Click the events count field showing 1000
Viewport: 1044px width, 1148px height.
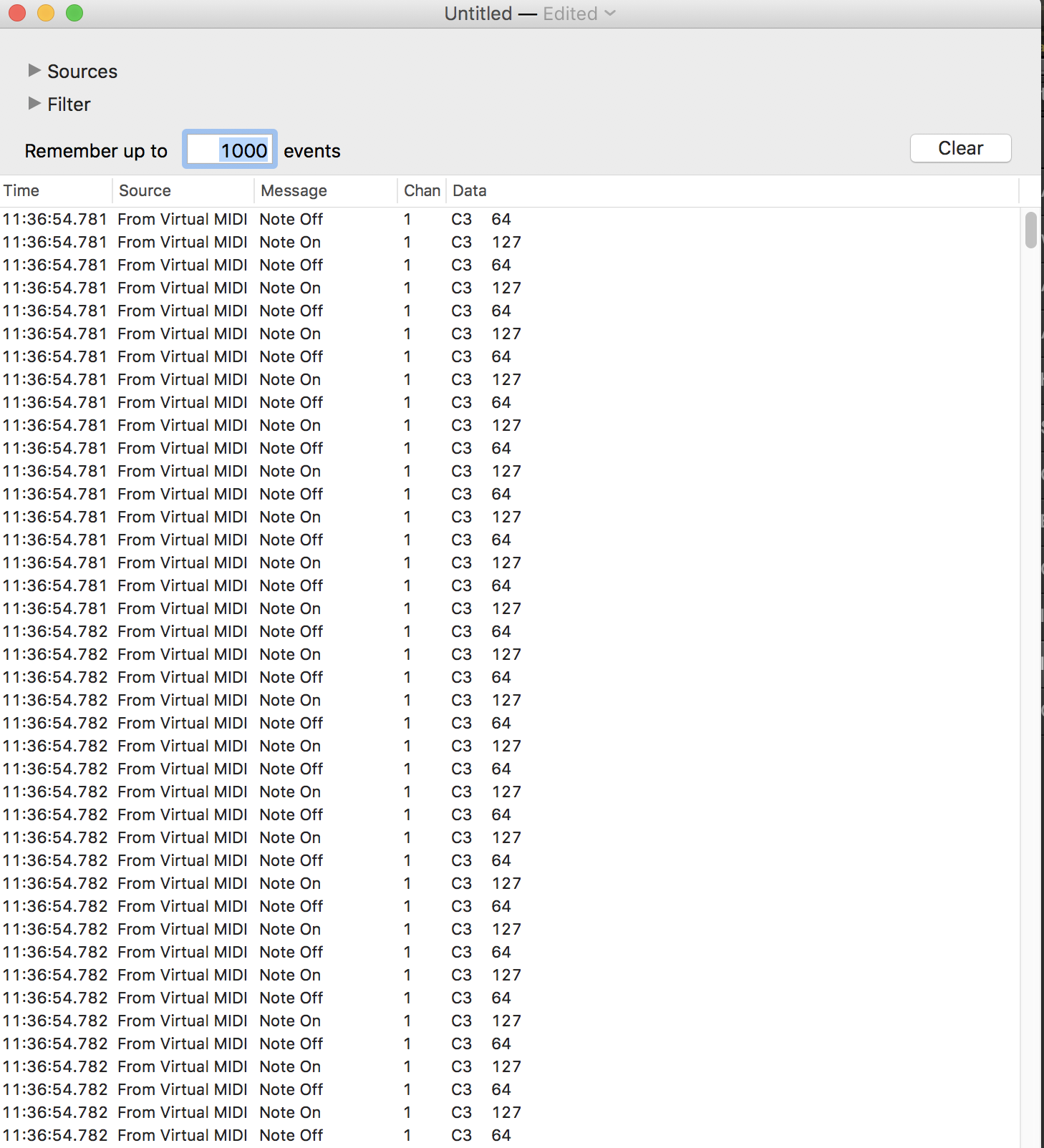coord(230,150)
